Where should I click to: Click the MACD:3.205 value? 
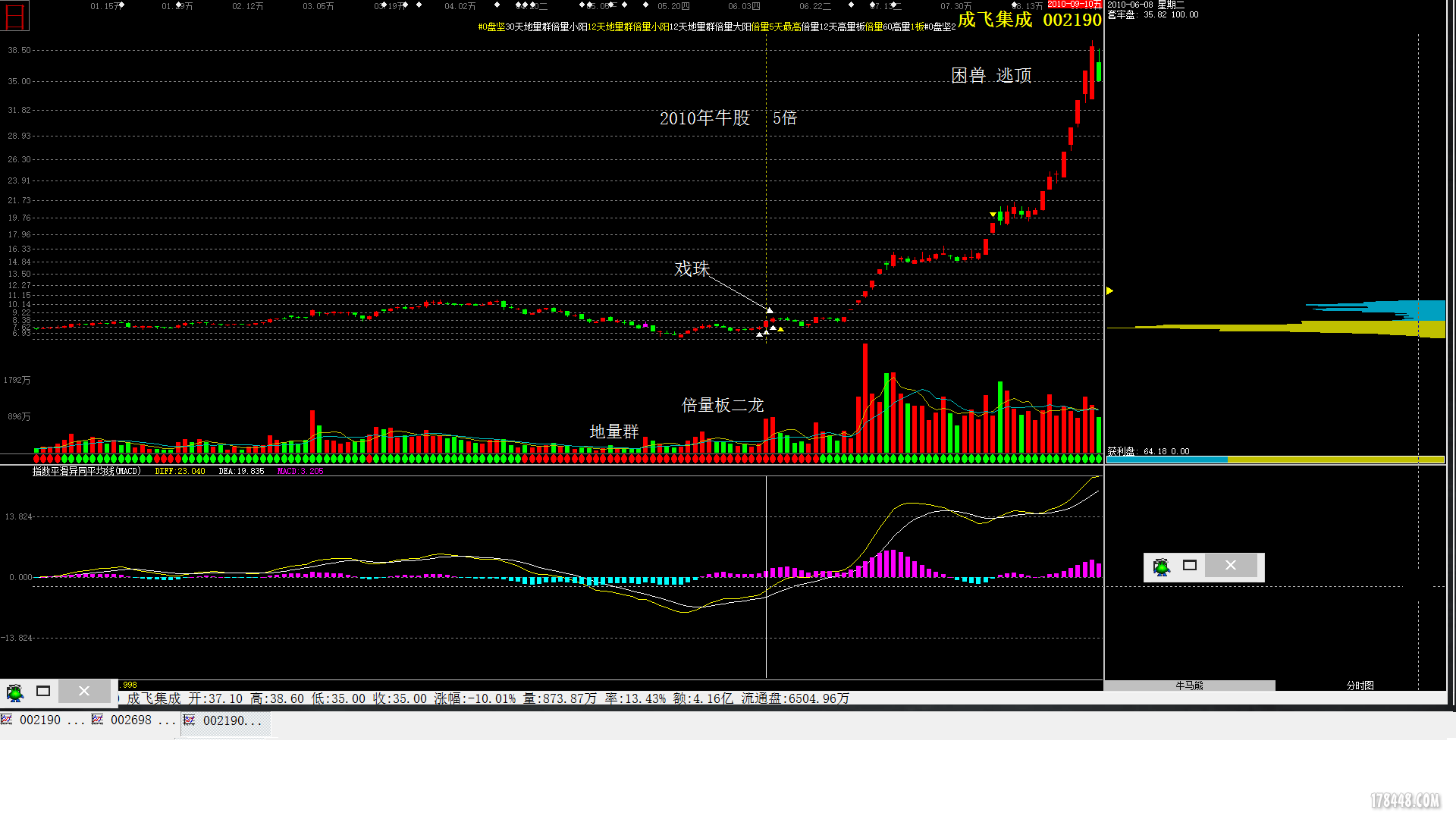coord(300,471)
